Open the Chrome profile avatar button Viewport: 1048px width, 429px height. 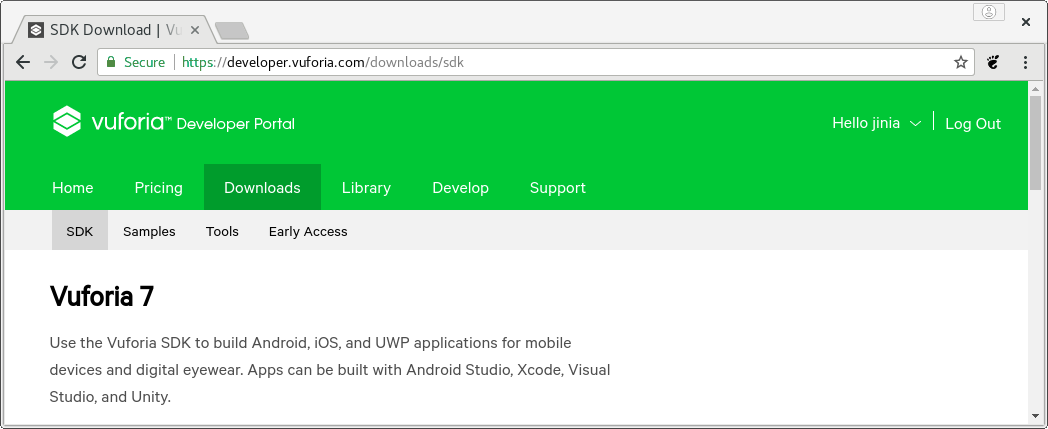tap(989, 12)
